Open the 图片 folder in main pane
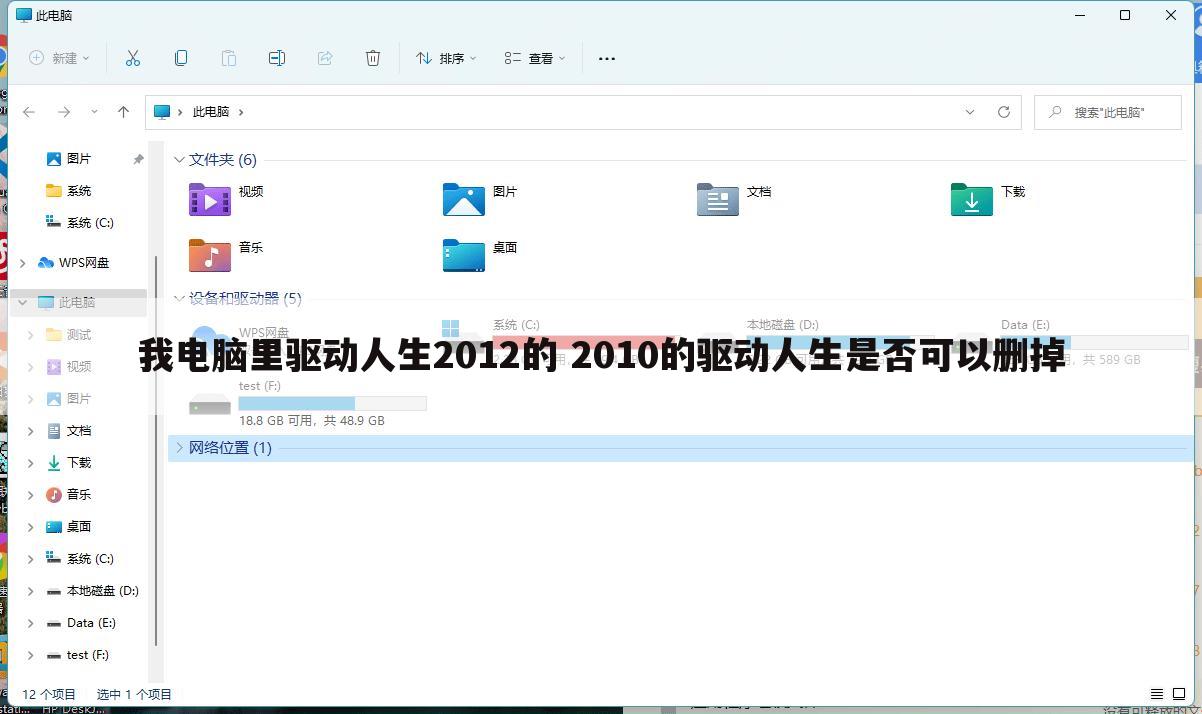 click(x=464, y=200)
